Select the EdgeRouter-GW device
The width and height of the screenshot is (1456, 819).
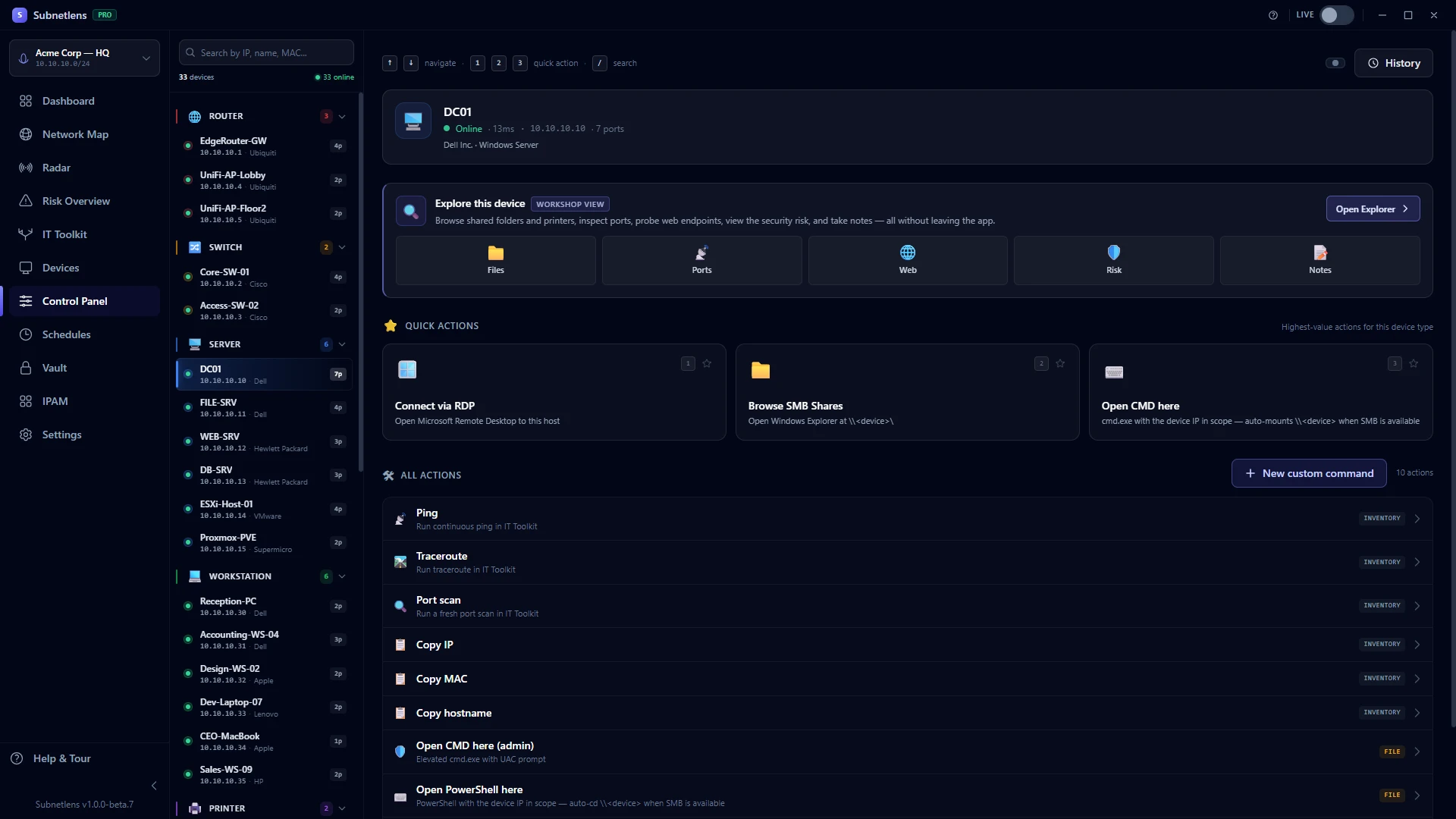(265, 146)
